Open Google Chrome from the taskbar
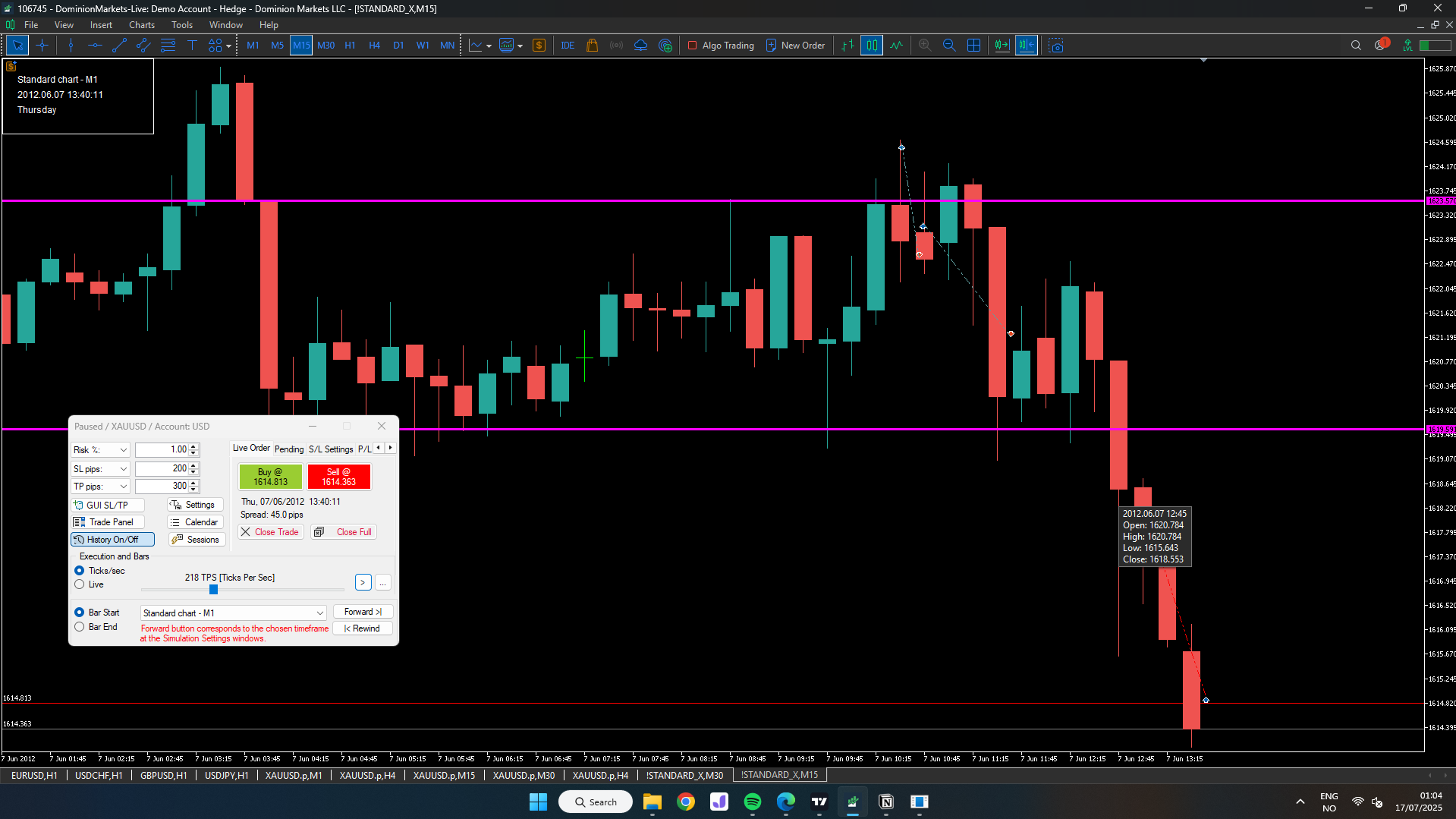 coord(686,802)
